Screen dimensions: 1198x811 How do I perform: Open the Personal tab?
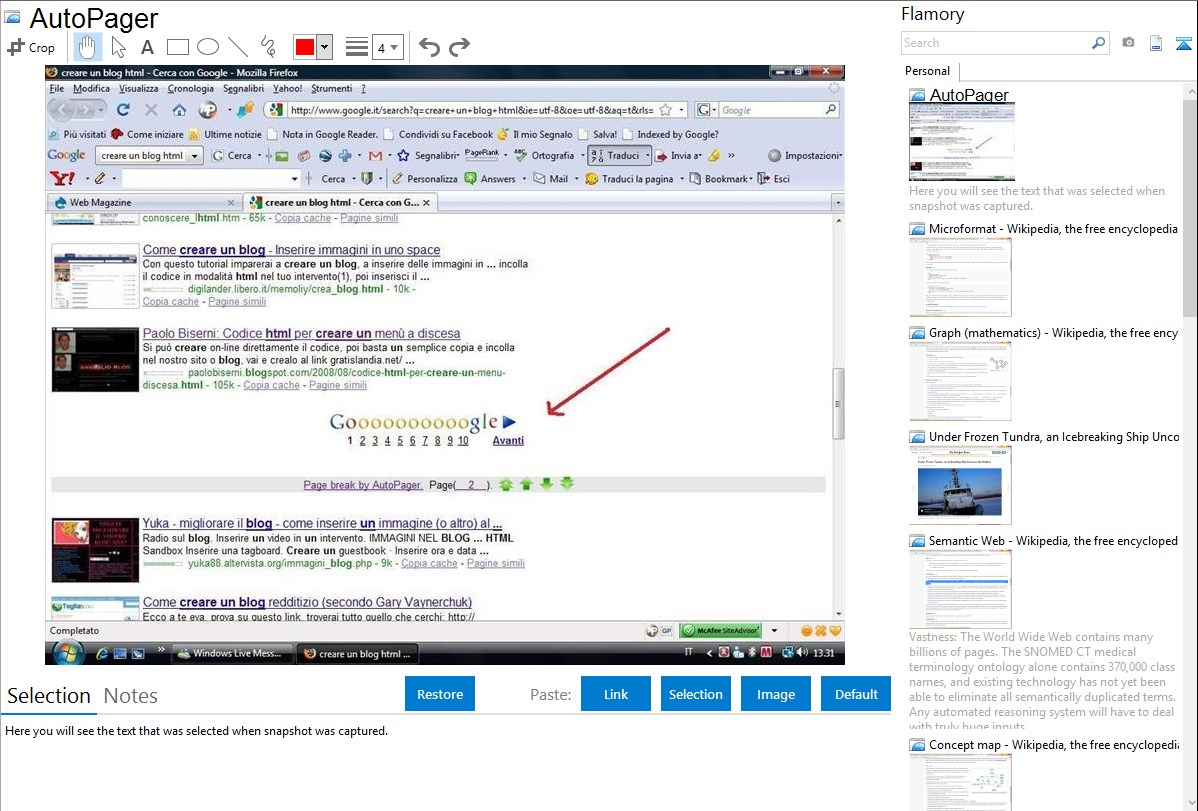click(x=928, y=71)
